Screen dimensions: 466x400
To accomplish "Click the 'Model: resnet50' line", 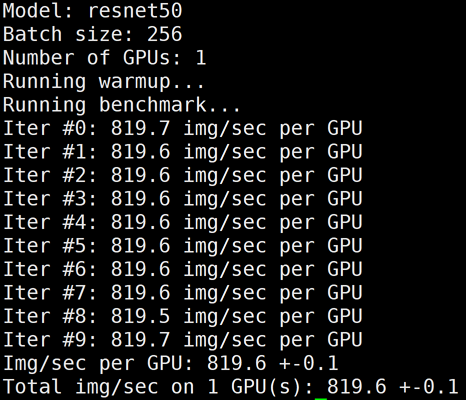I will tap(92, 11).
